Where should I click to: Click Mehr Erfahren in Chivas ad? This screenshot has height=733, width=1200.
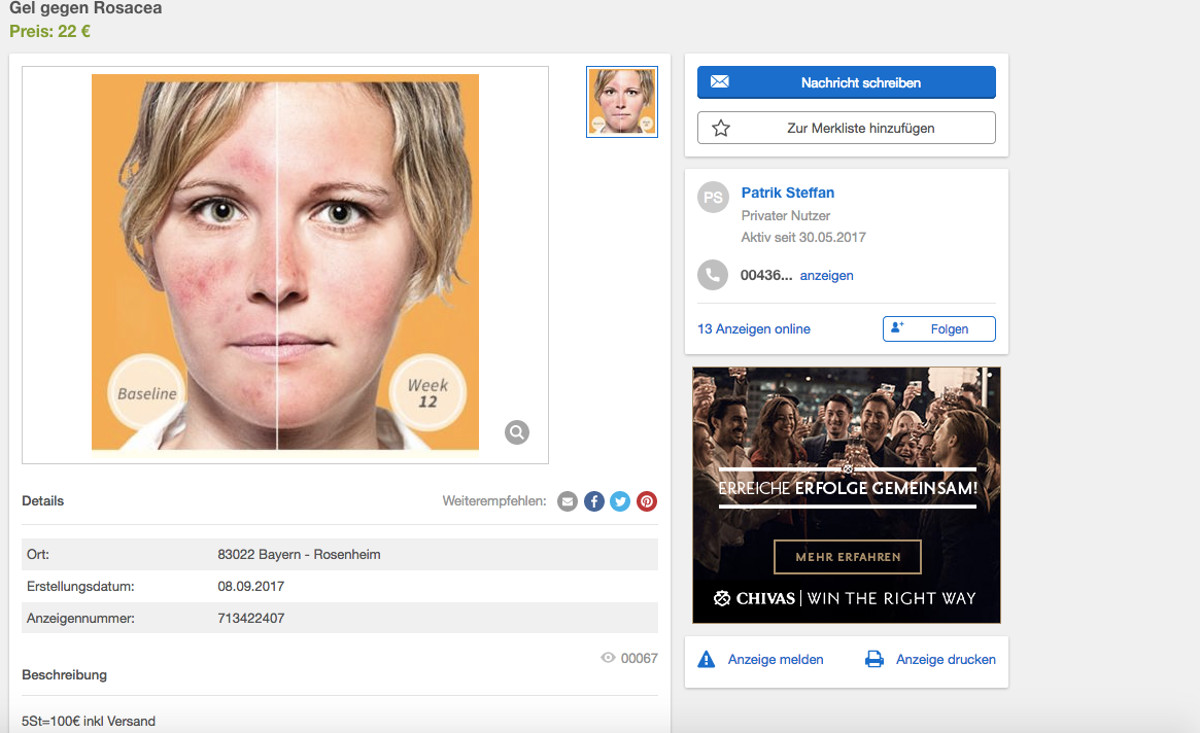pyautogui.click(x=847, y=557)
